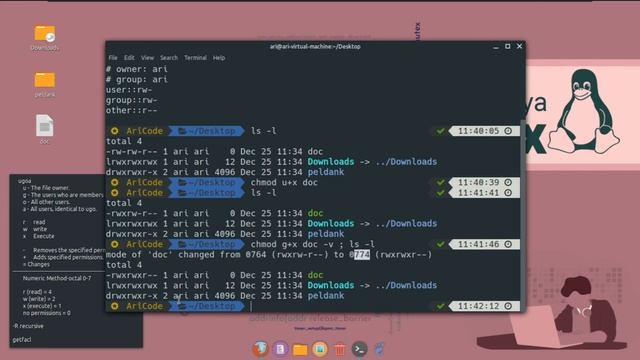Open the orange image viewer dock icon
Image resolution: width=640 pixels, height=360 pixels.
point(320,349)
